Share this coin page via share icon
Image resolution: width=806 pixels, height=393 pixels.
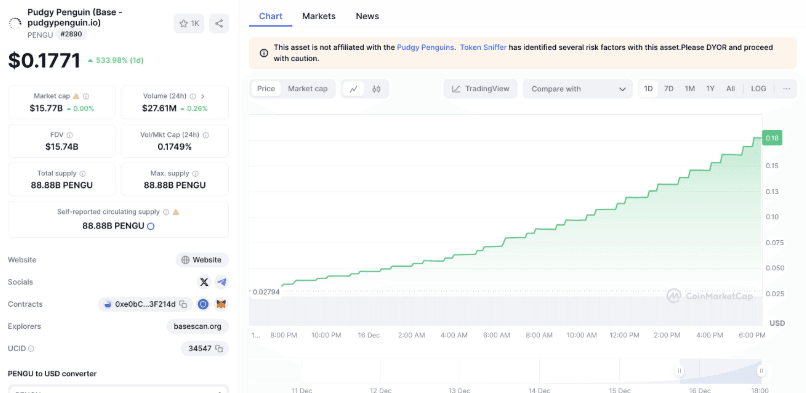(219, 24)
